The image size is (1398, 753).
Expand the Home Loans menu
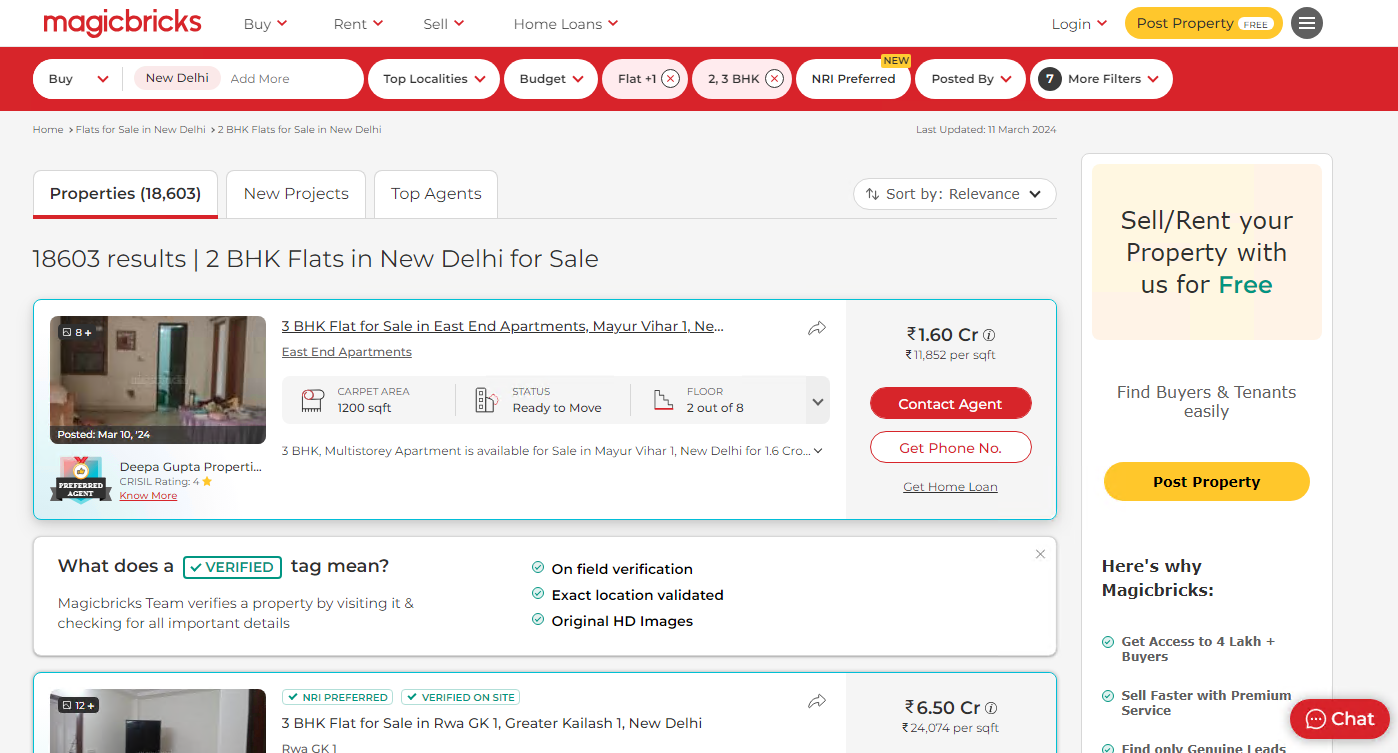(566, 24)
